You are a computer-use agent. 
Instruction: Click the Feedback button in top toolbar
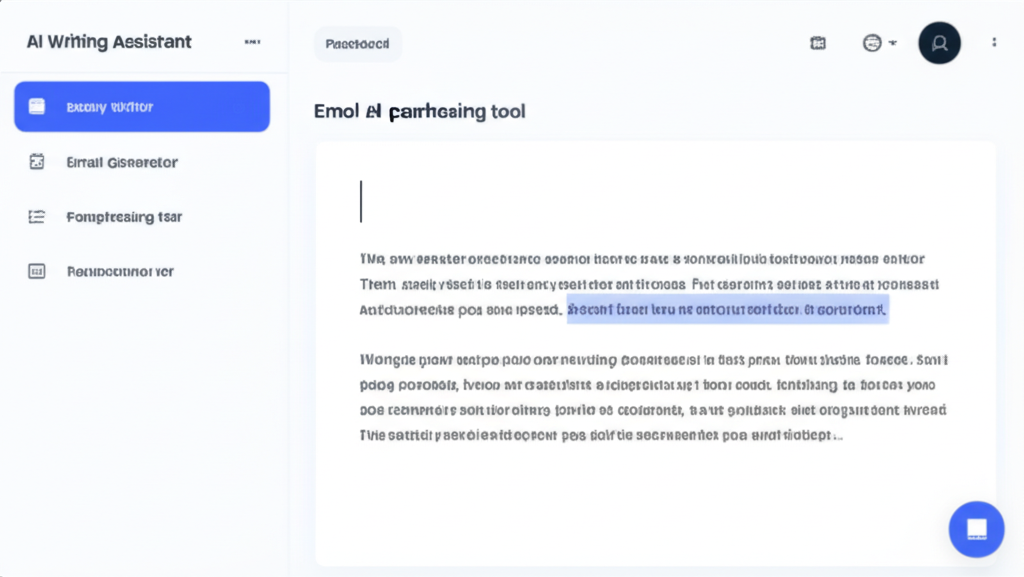(x=357, y=43)
